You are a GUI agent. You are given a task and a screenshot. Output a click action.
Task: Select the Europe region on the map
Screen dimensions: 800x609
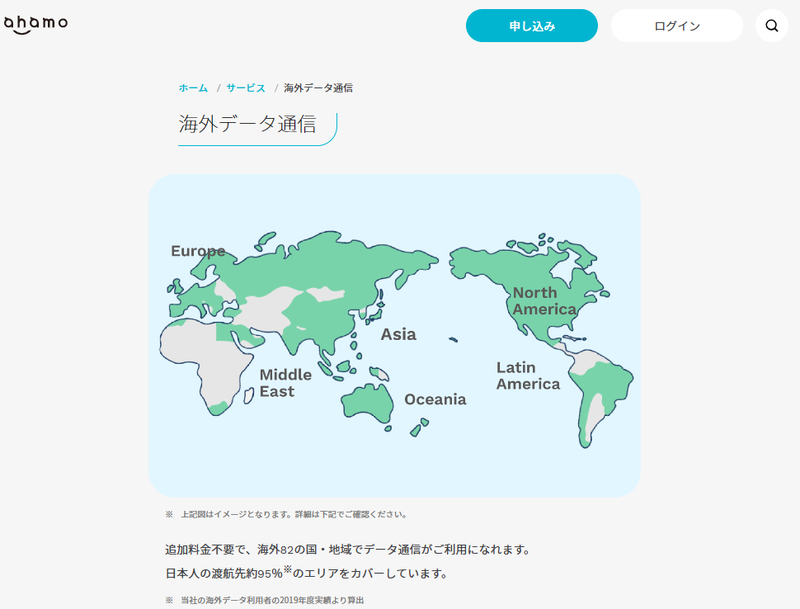[x=199, y=251]
